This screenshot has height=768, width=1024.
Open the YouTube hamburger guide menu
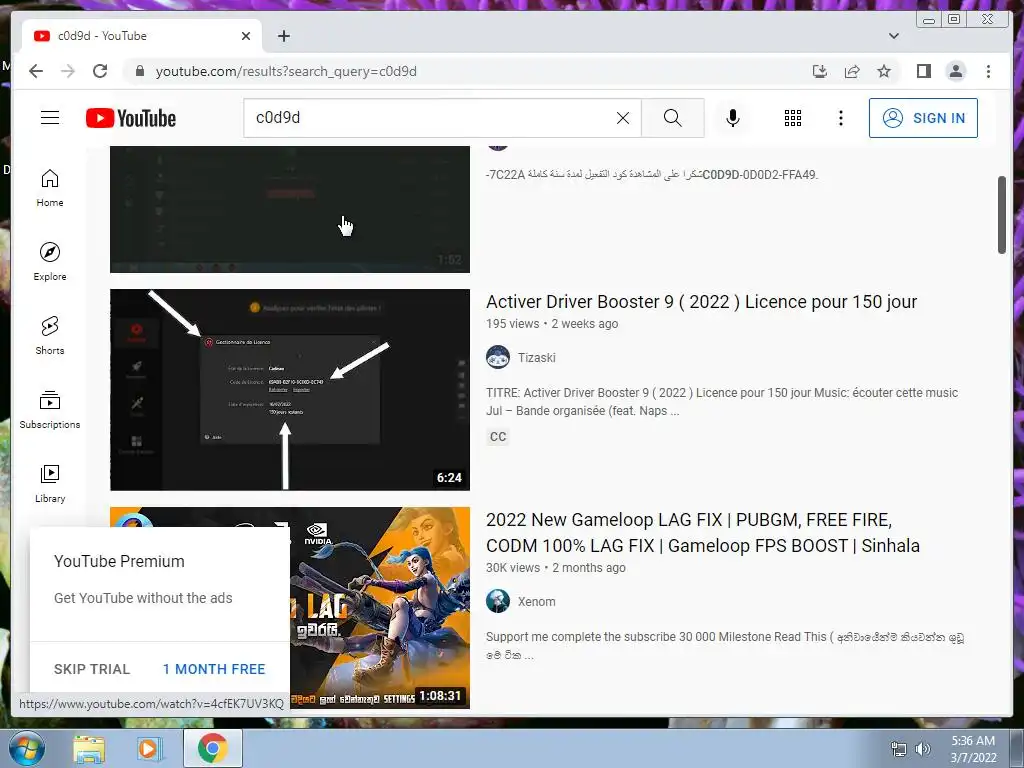[50, 118]
